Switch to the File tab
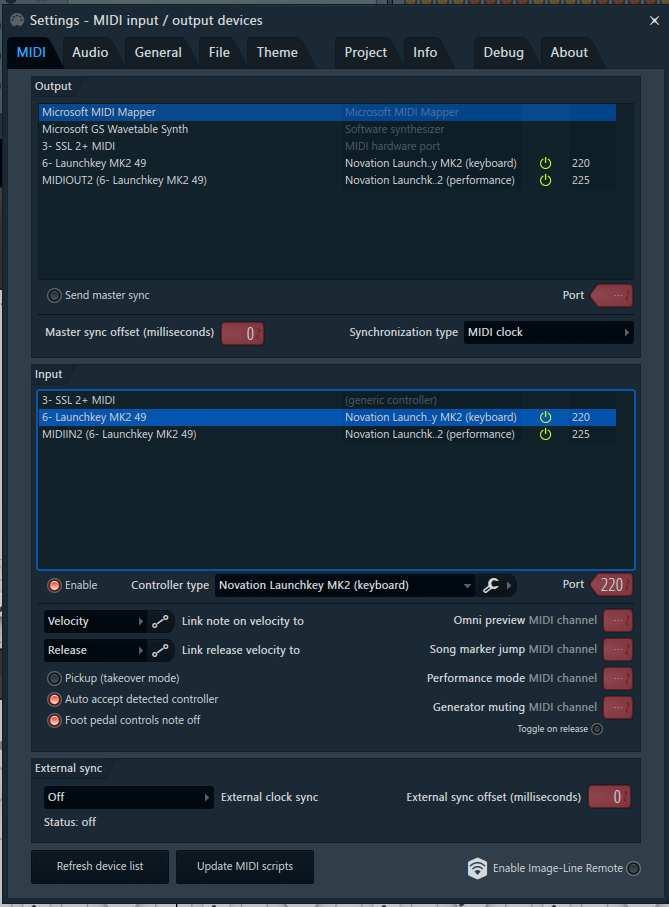 click(x=219, y=53)
